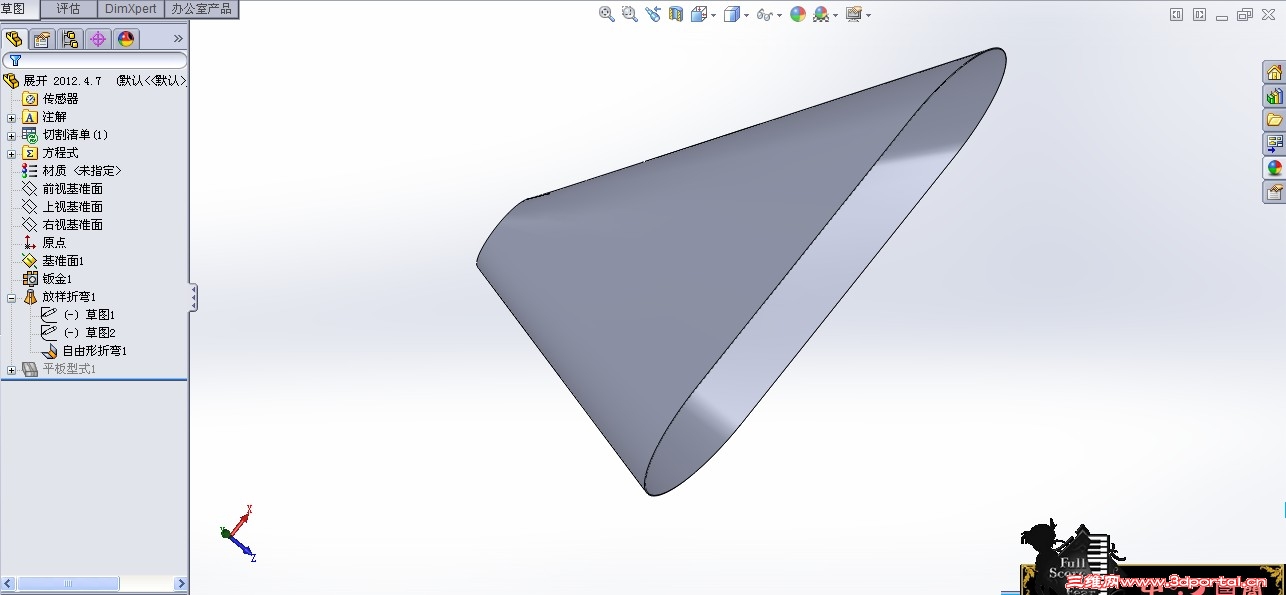Click the feature tree horizontal scrollbar thumb

[68, 583]
